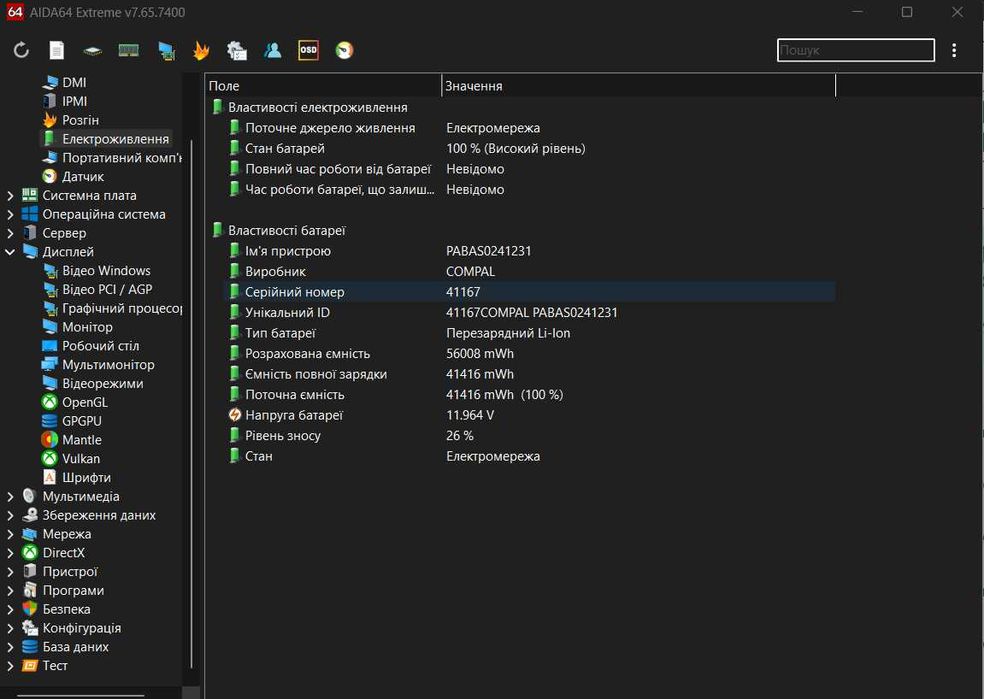Expand the Мультимедіа tree node
The height and width of the screenshot is (699, 984).
pyautogui.click(x=11, y=497)
